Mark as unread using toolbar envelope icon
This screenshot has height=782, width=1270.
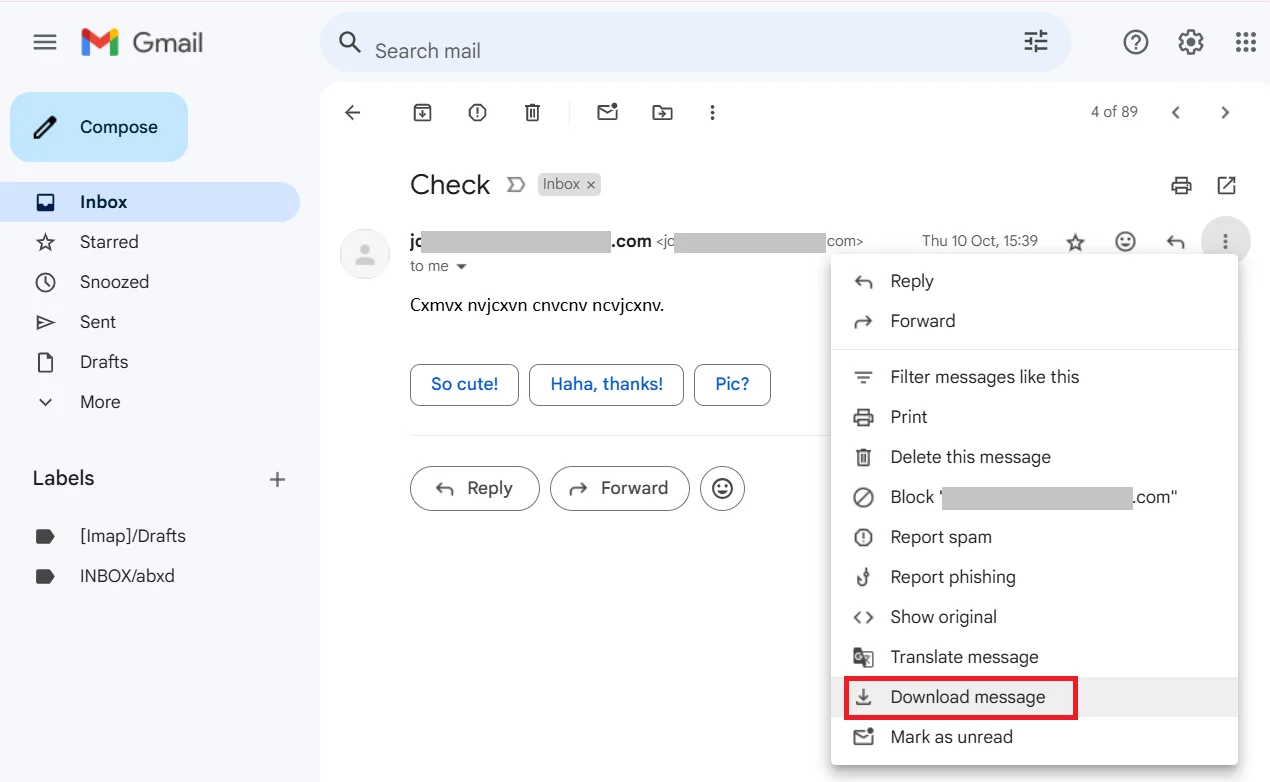(607, 112)
